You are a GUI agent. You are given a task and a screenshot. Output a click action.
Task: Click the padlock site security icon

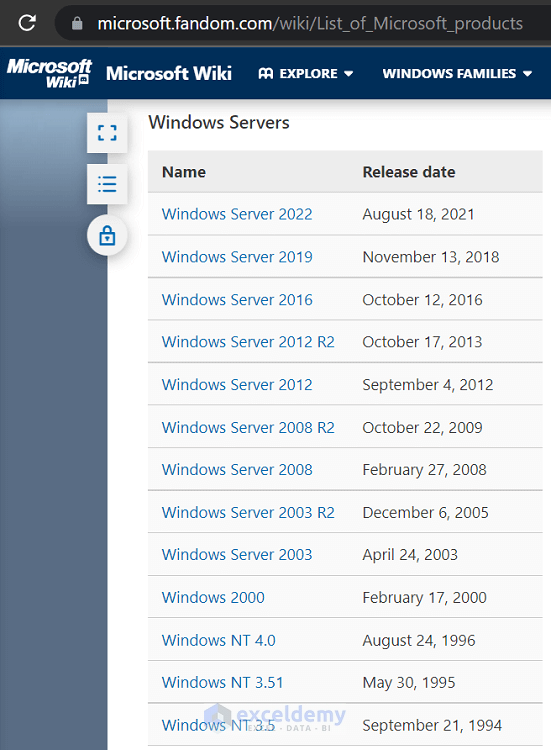(x=77, y=23)
